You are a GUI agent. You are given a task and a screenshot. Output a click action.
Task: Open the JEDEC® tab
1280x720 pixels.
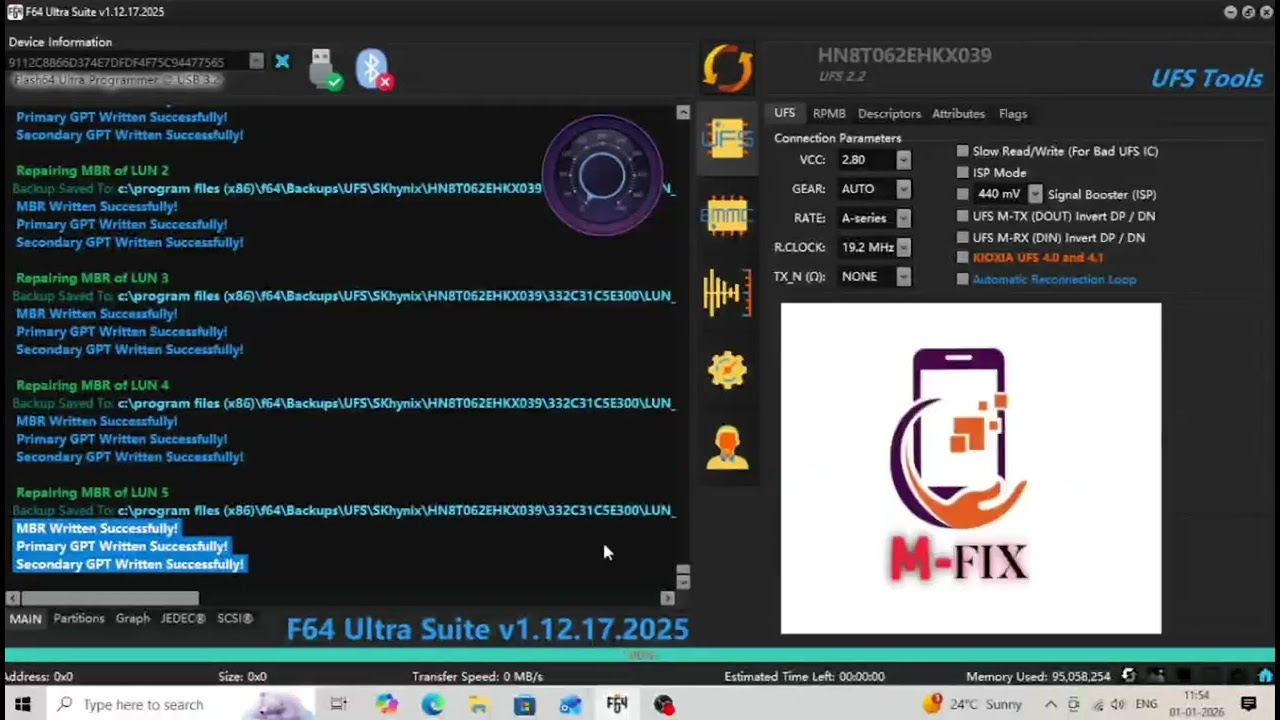click(183, 619)
